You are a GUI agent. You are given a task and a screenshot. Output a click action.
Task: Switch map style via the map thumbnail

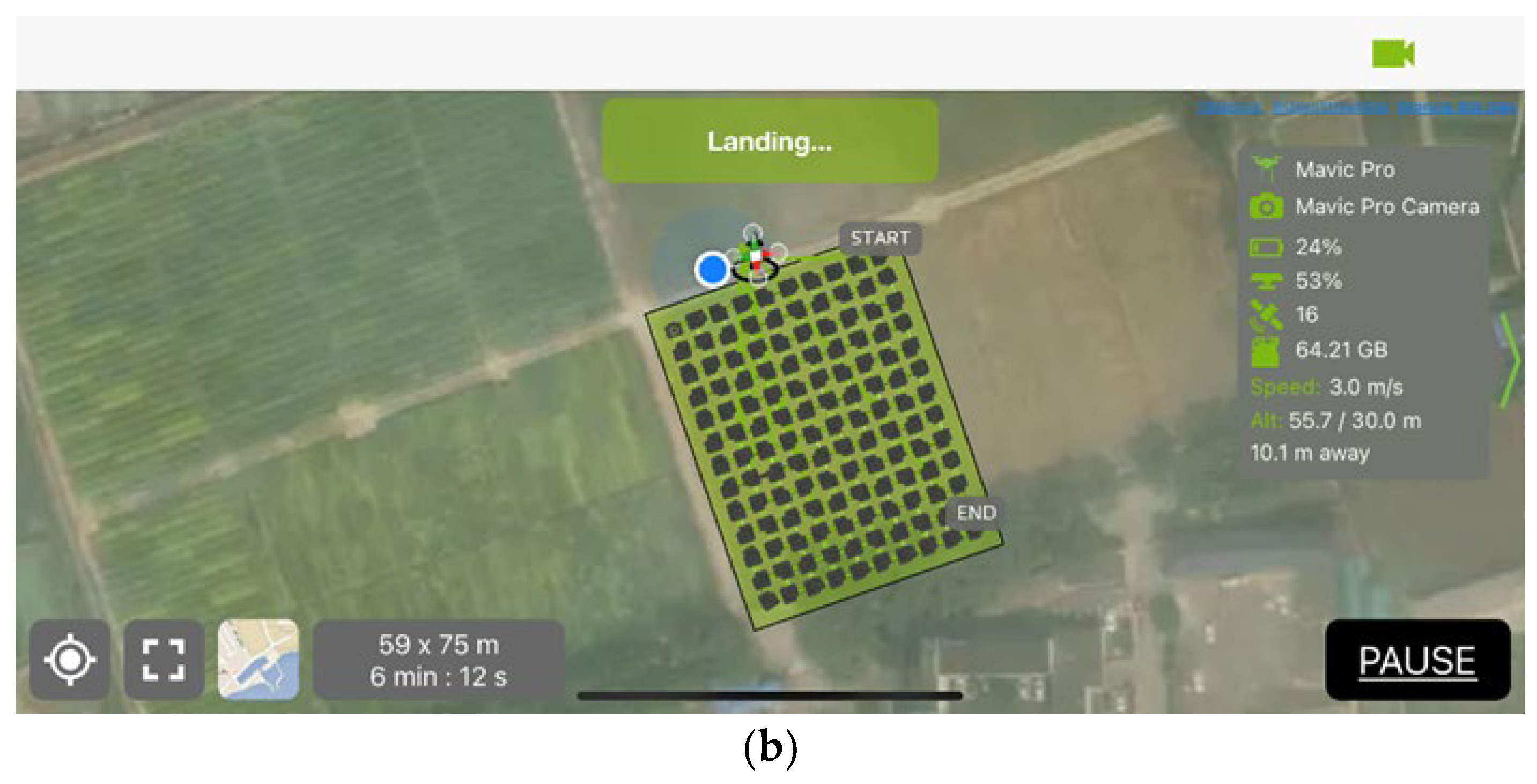click(258, 659)
